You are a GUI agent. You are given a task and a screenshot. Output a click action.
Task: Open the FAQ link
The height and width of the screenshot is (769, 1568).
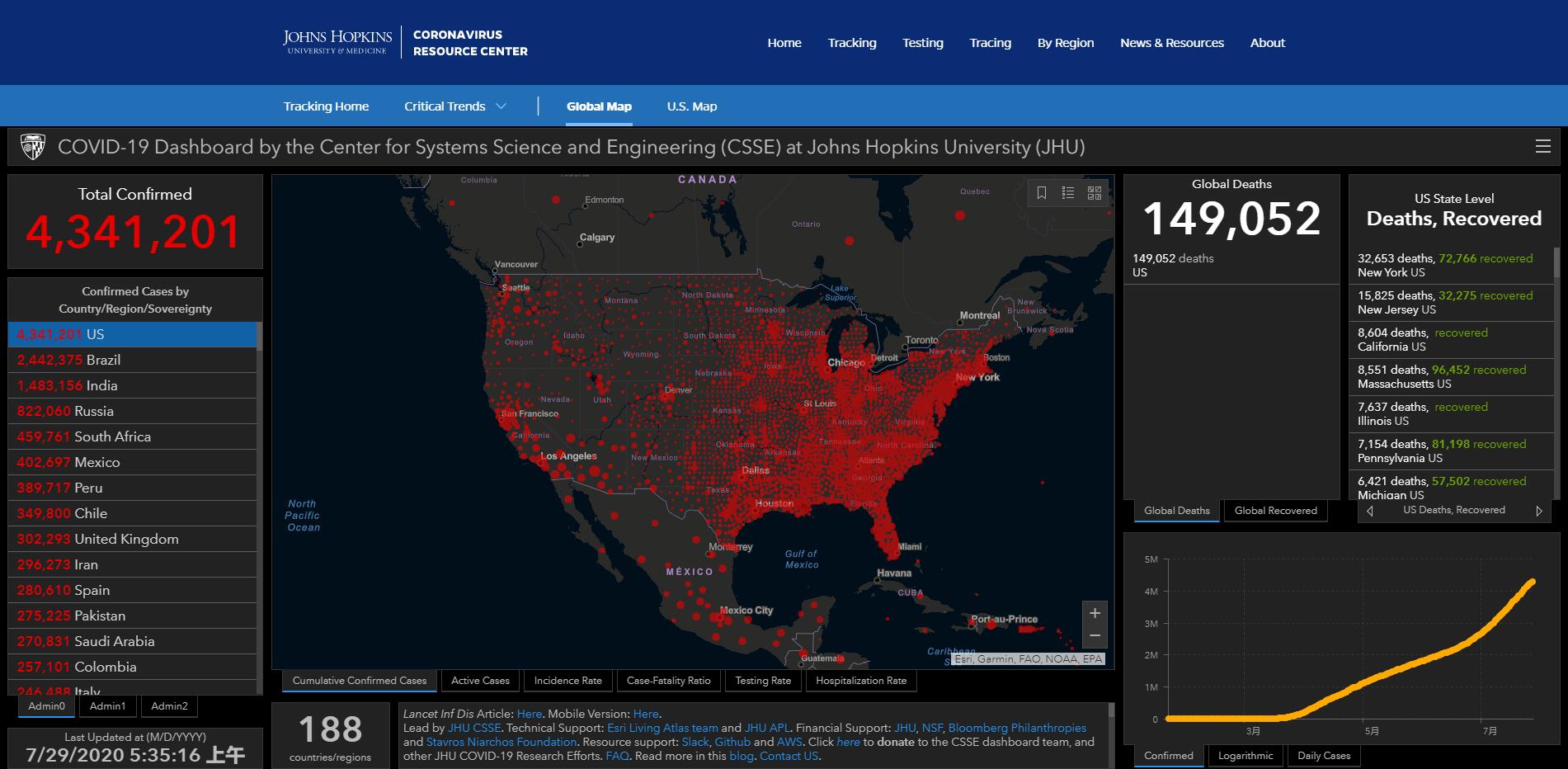(617, 756)
